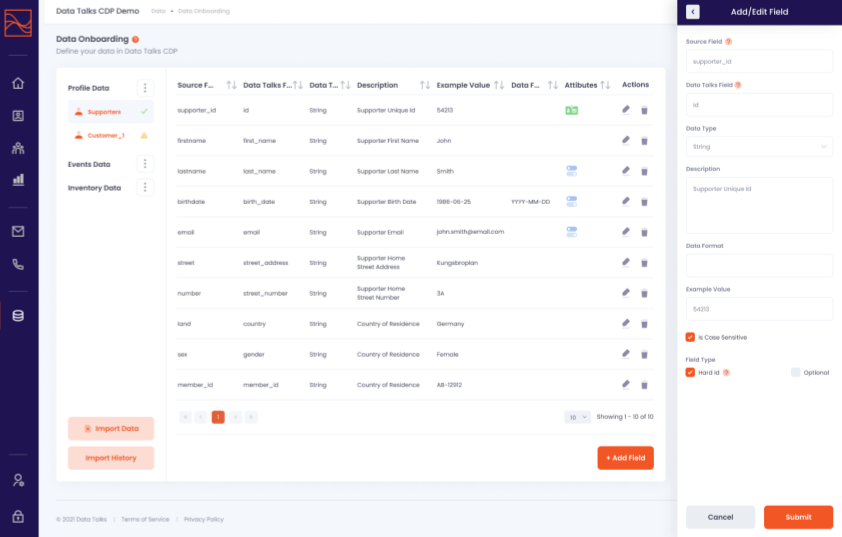
Task: Delete the lastname row
Action: [x=644, y=172]
